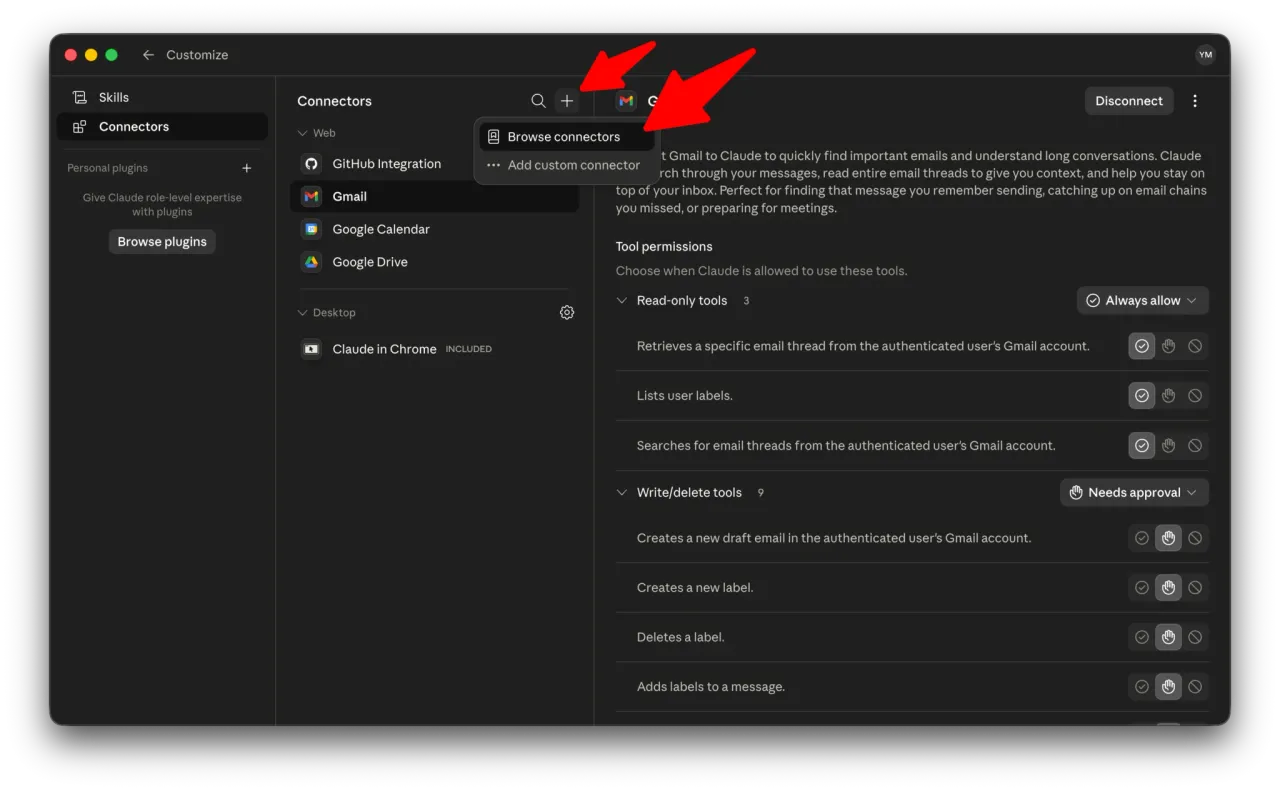Open the Google Calendar connector
Image resolution: width=1280 pixels, height=791 pixels.
point(434,229)
